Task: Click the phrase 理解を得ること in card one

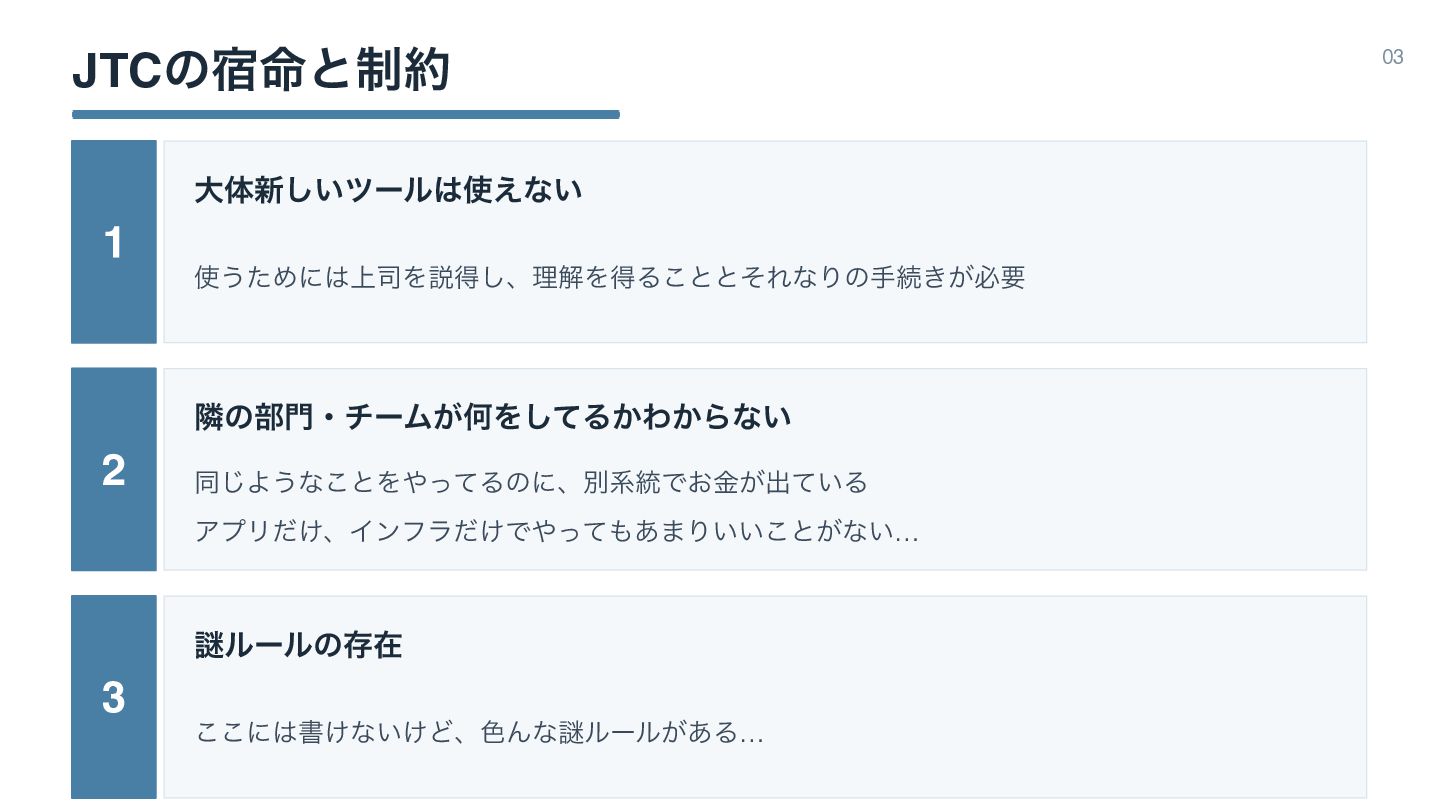Action: click(x=622, y=277)
